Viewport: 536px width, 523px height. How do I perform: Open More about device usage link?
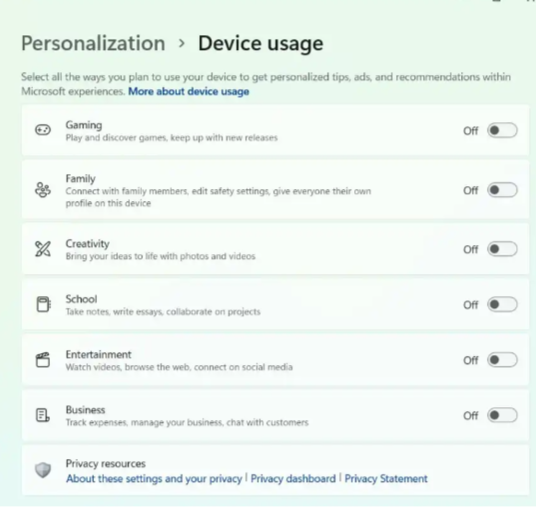coord(189,92)
